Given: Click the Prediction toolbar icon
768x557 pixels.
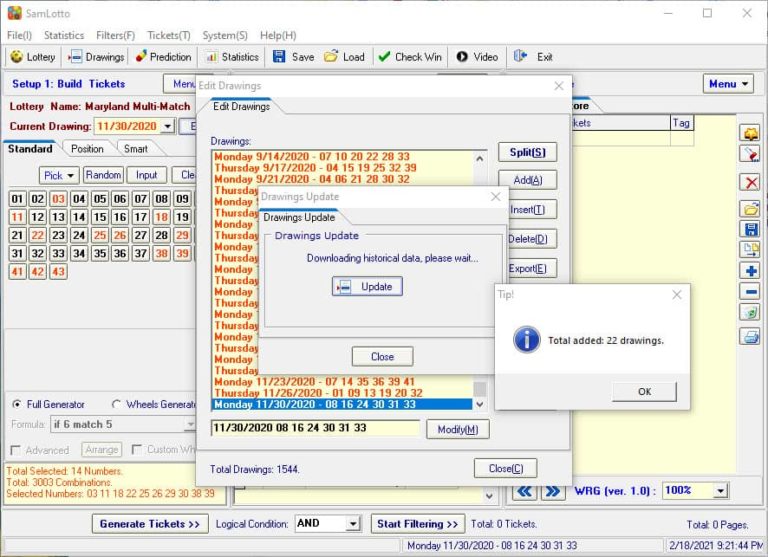Looking at the screenshot, I should click(x=163, y=57).
